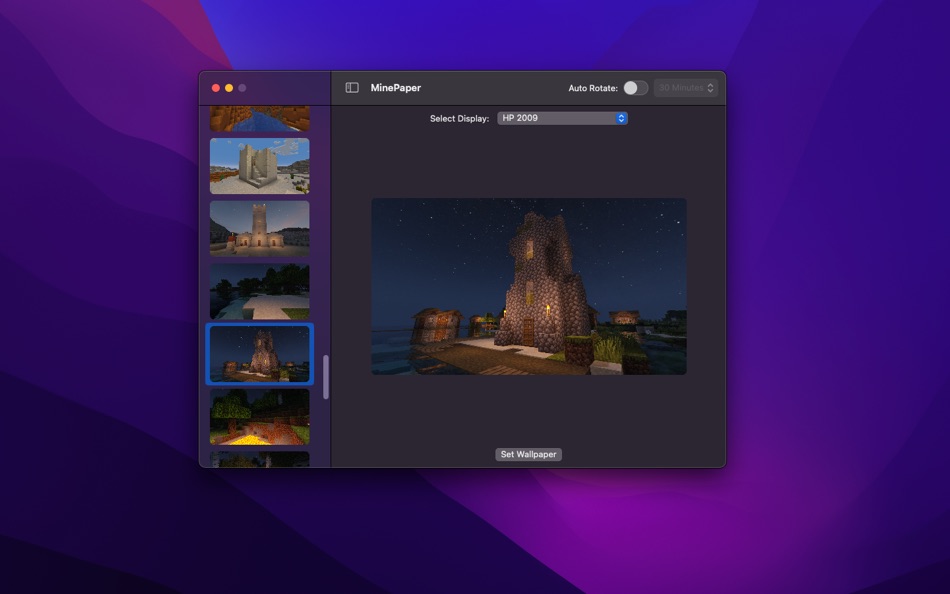Click the large wallpaper preview image
950x594 pixels.
(529, 286)
